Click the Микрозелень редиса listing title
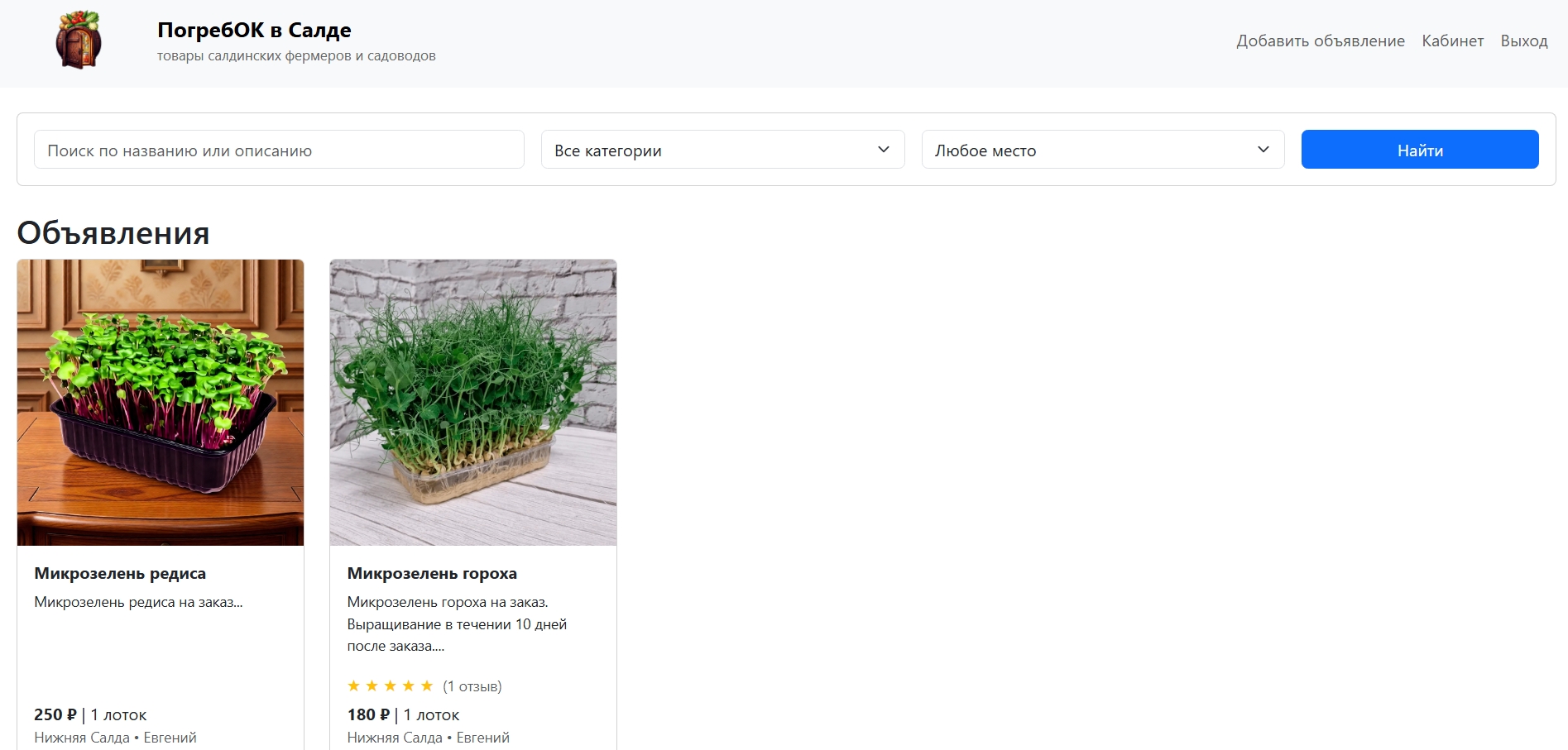 click(x=120, y=572)
